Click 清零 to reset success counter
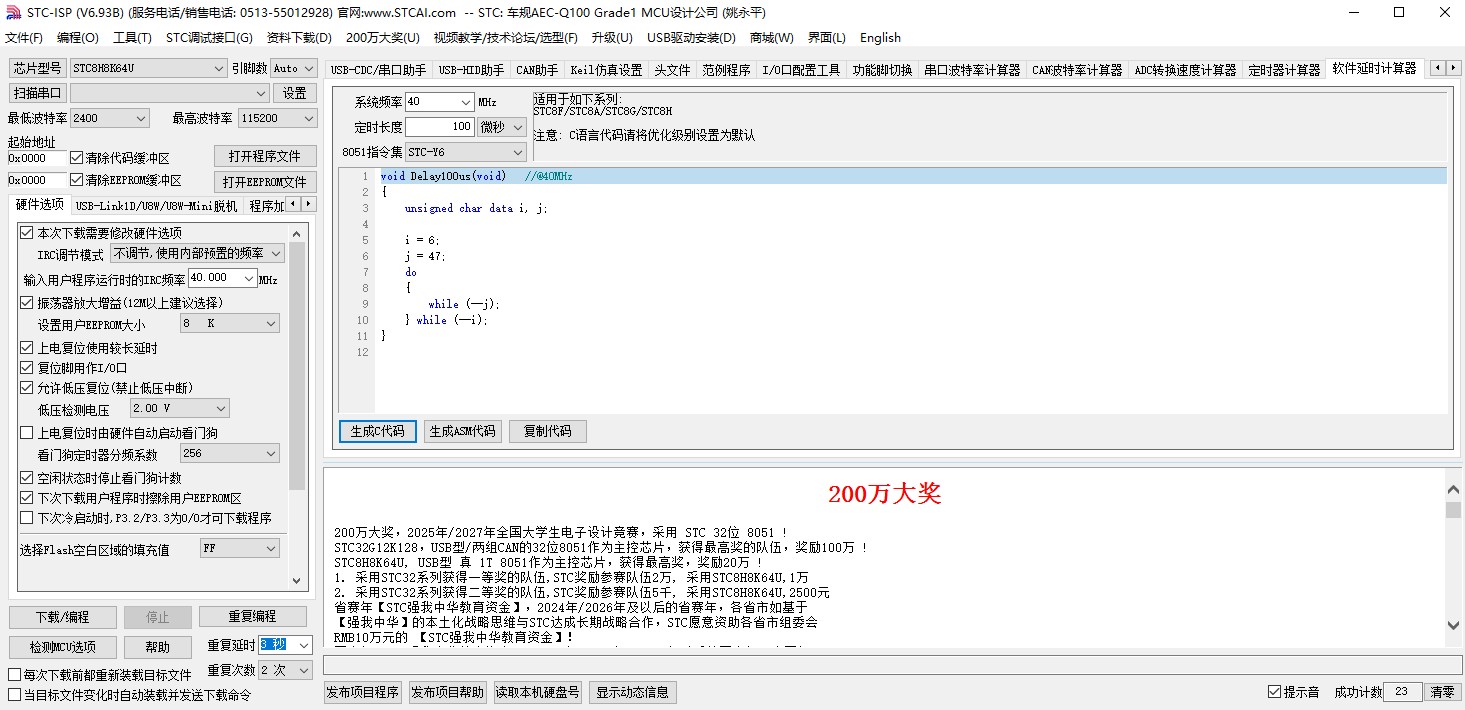Image resolution: width=1465 pixels, height=710 pixels. 1441,692
